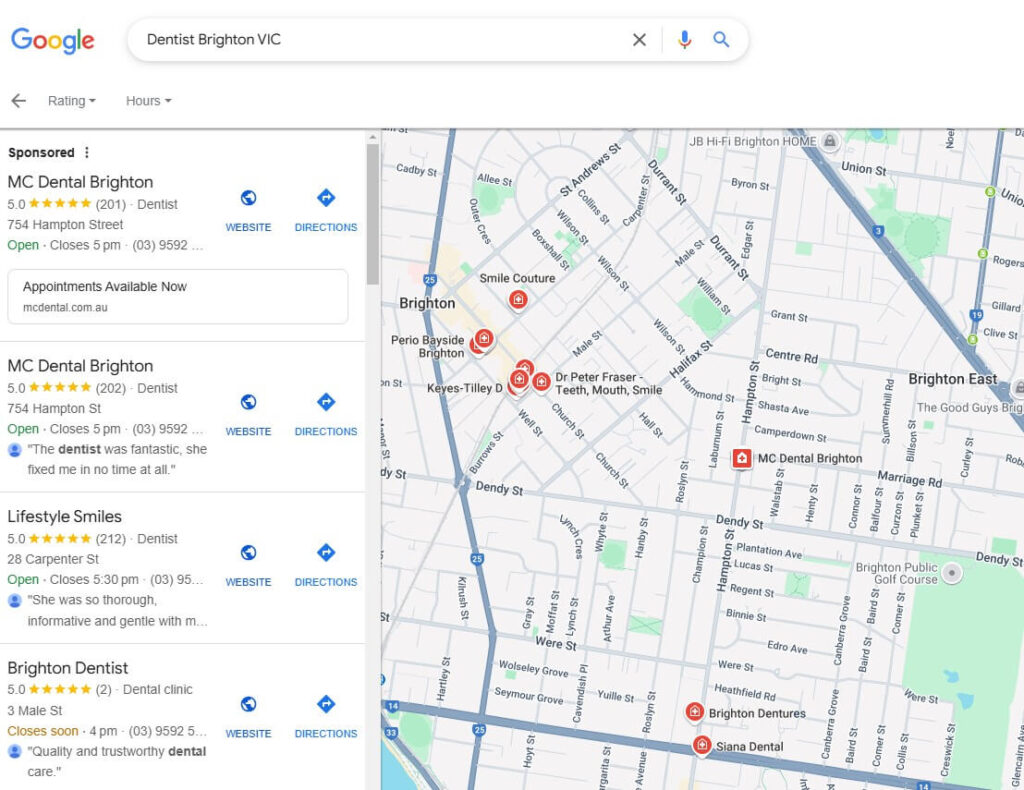Click the Google logo

coord(53,40)
